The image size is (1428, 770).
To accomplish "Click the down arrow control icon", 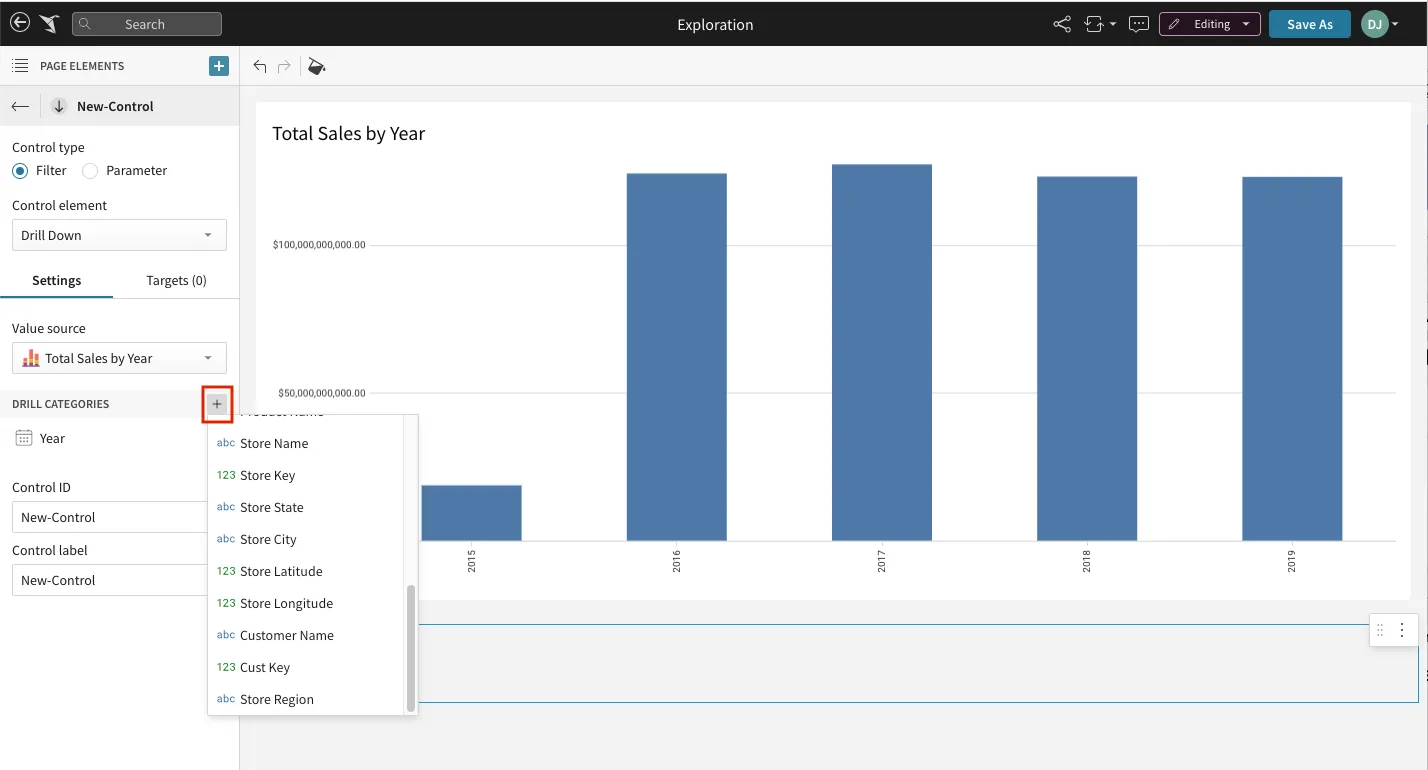I will tap(59, 106).
